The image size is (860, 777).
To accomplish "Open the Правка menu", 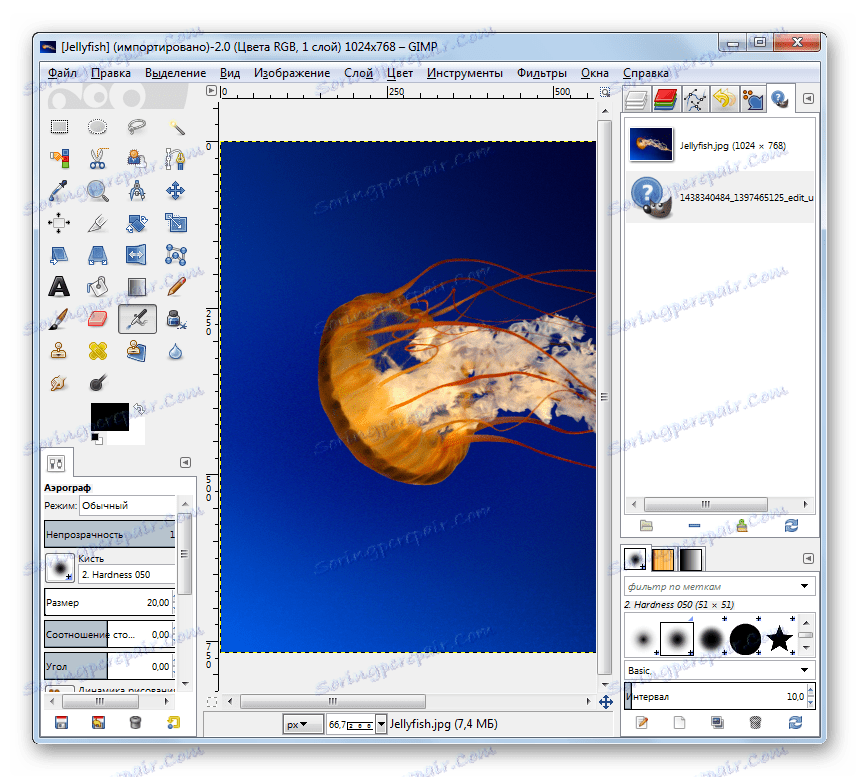I will (111, 73).
